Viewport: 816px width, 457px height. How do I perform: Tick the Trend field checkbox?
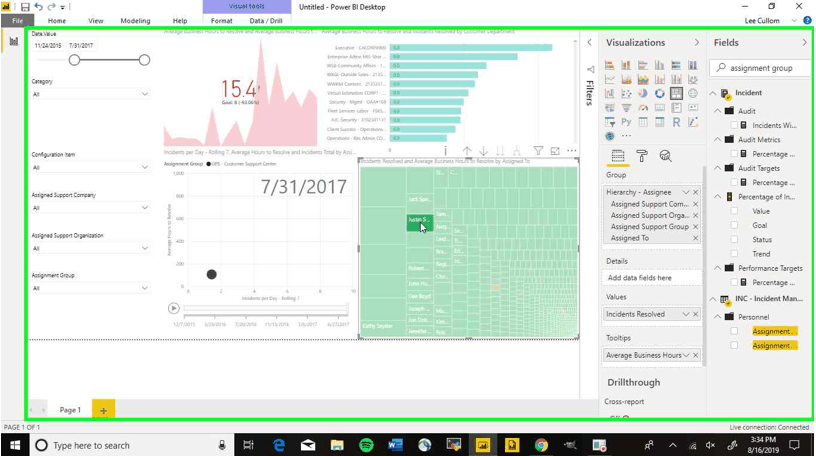coord(734,254)
